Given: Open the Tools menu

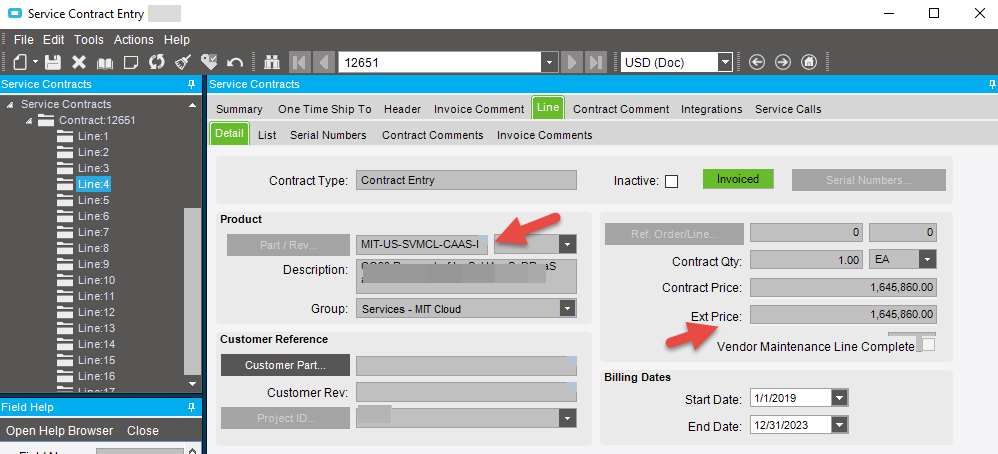Looking at the screenshot, I should [x=88, y=39].
